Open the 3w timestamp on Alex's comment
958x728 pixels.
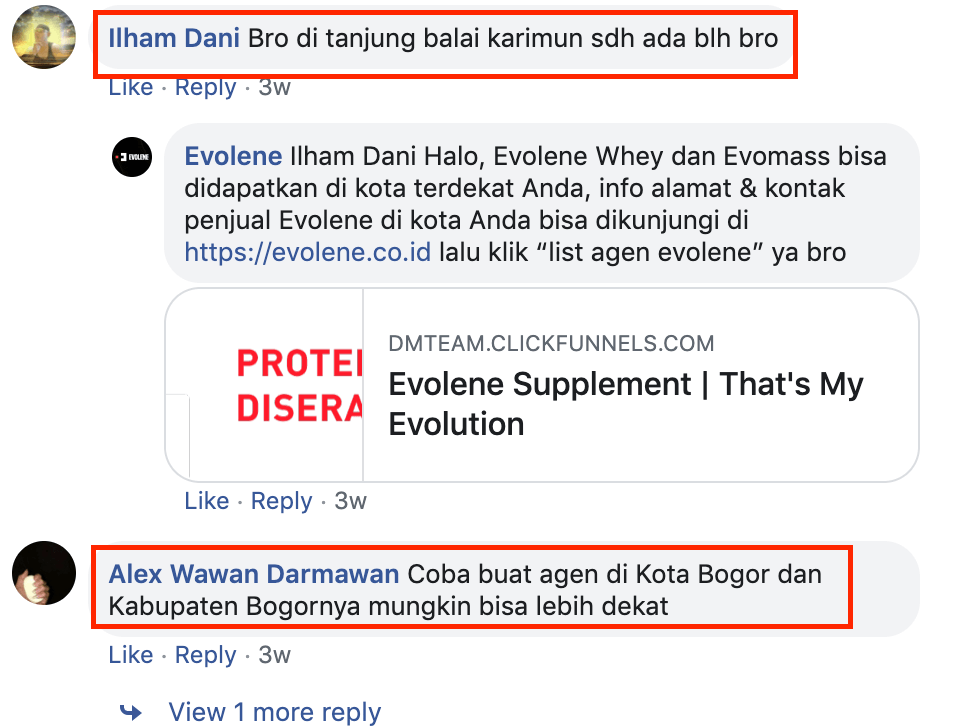pyautogui.click(x=274, y=655)
